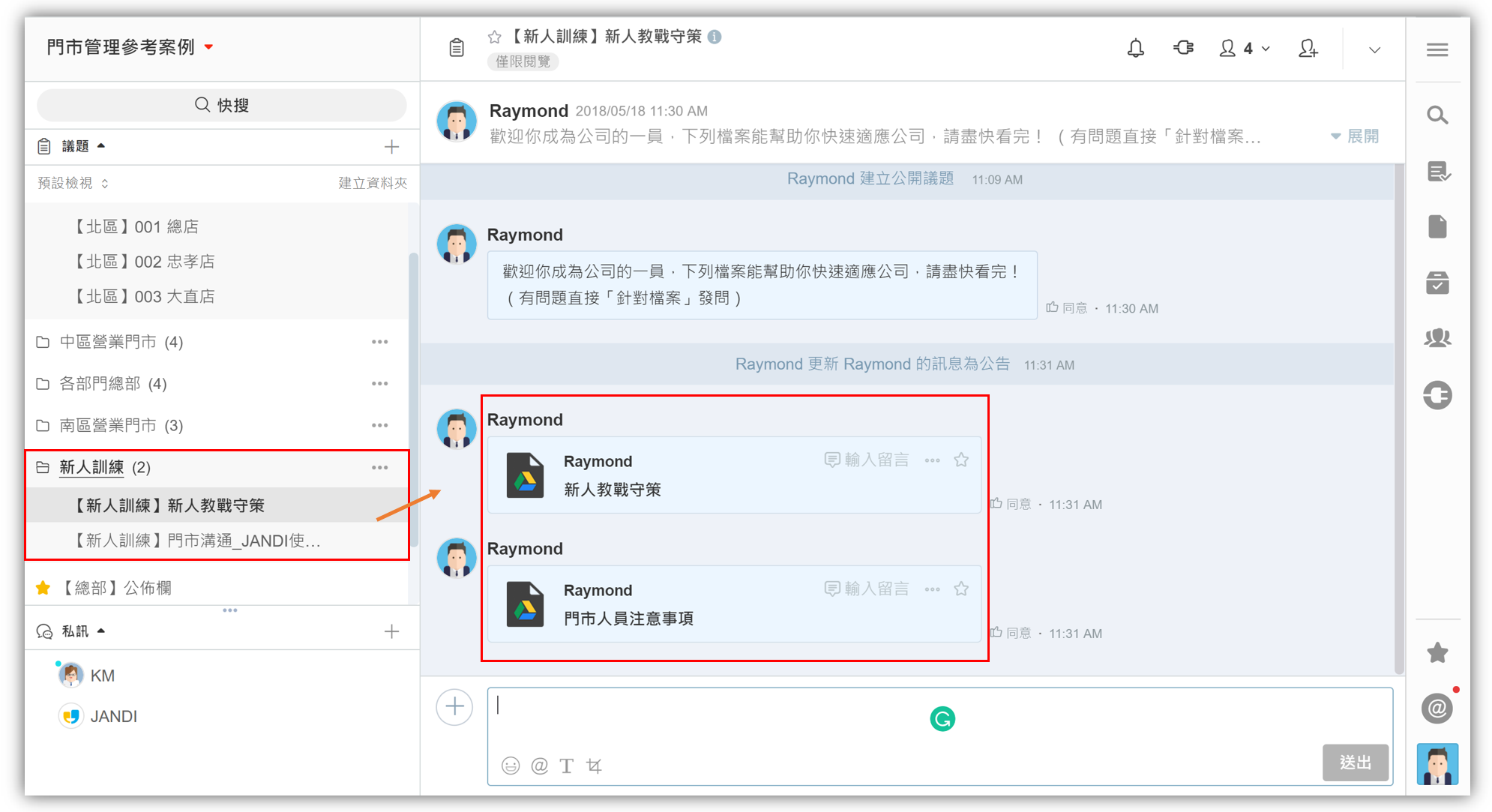This screenshot has height=812, width=1492.
Task: Open the Files panel icon on the right sidebar
Action: 1437,226
